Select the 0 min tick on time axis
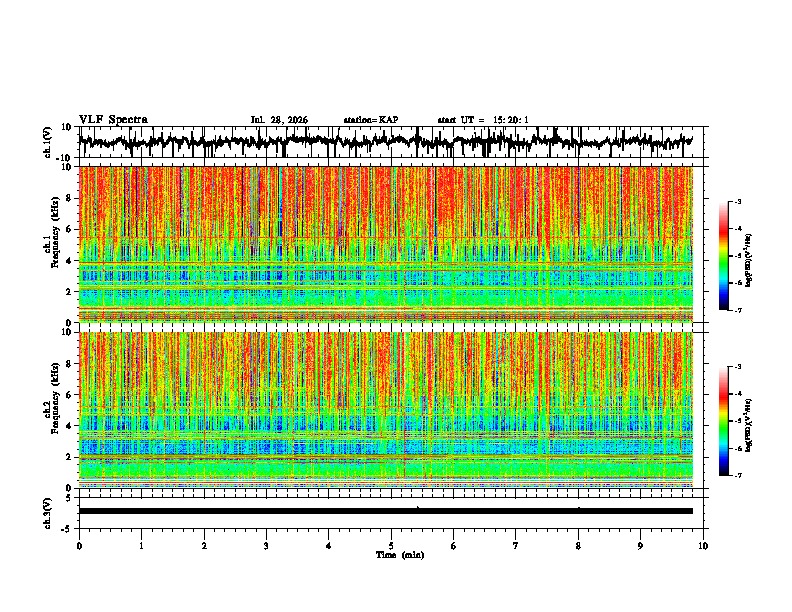Viewport: 792px width, 612px height. point(79,546)
